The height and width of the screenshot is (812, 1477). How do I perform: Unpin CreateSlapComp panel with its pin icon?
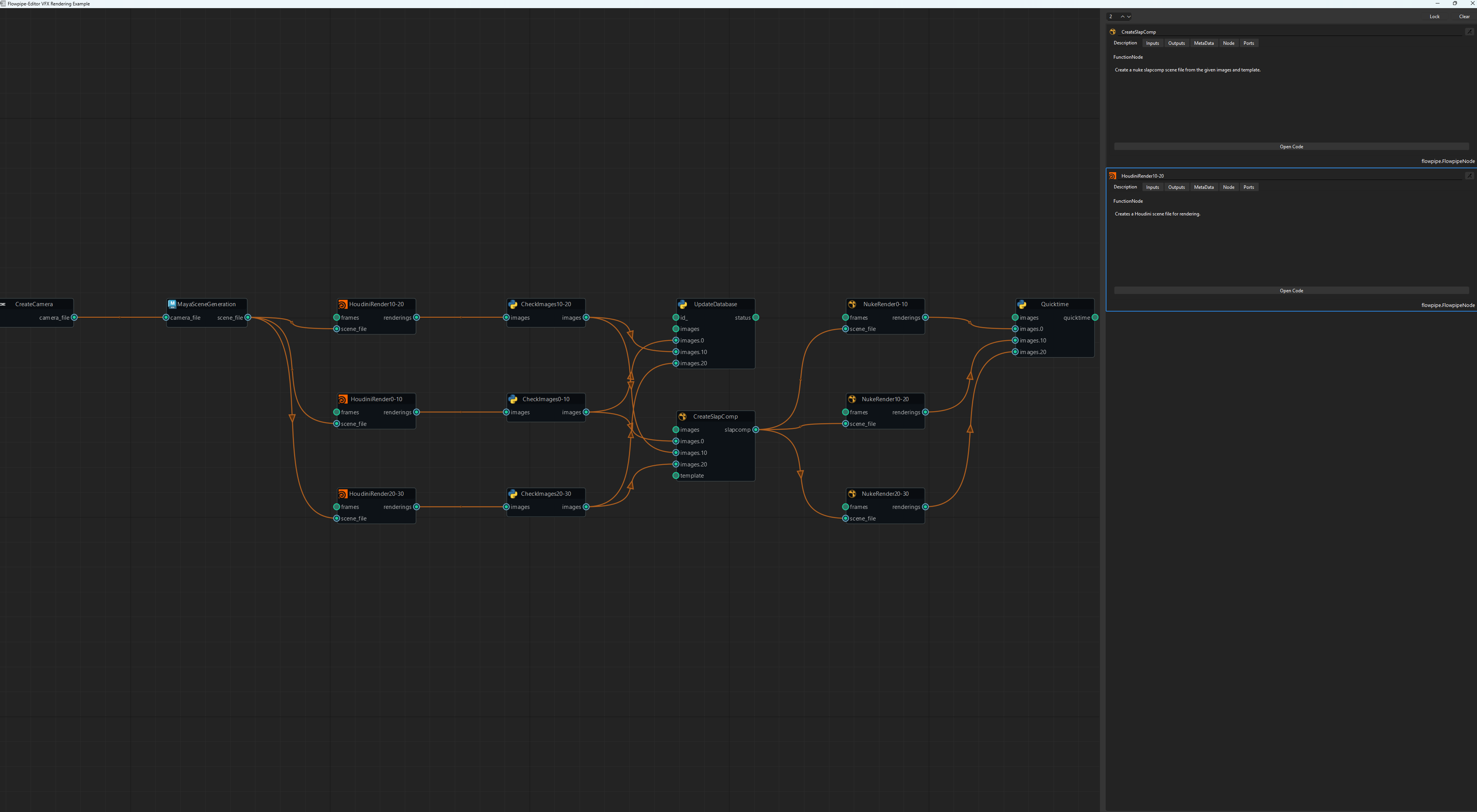pyautogui.click(x=1469, y=32)
